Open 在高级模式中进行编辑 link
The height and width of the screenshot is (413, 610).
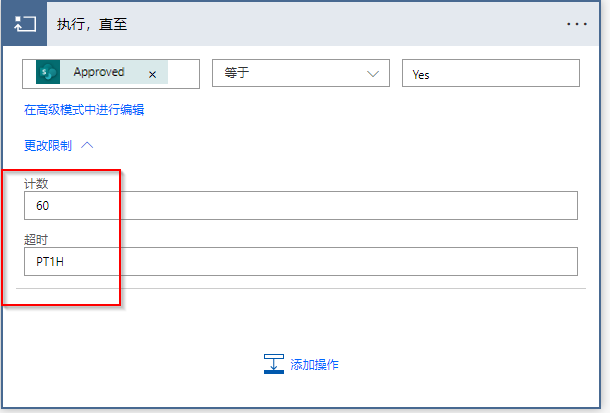[84, 110]
